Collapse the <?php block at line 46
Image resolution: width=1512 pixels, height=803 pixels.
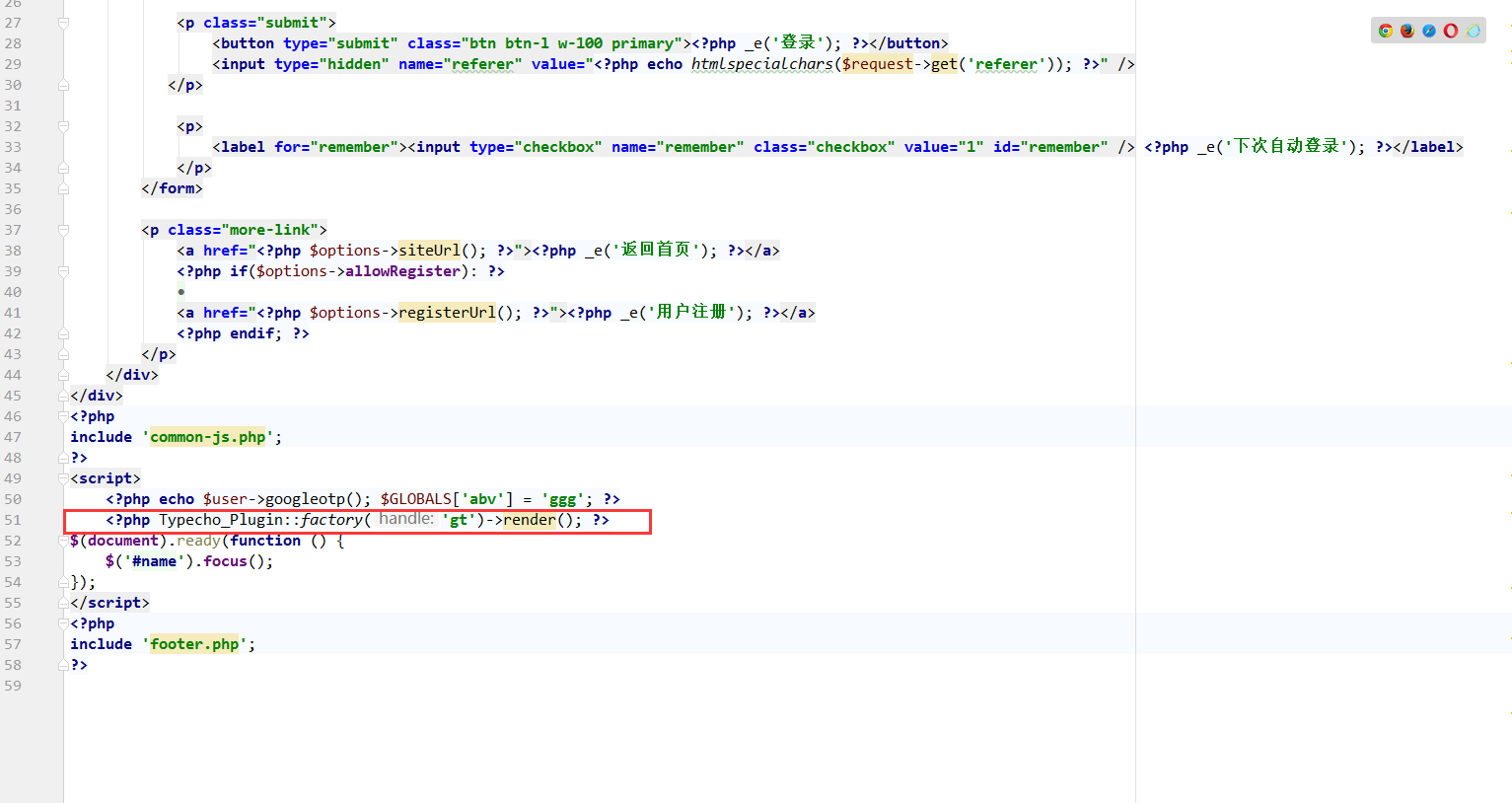(63, 416)
